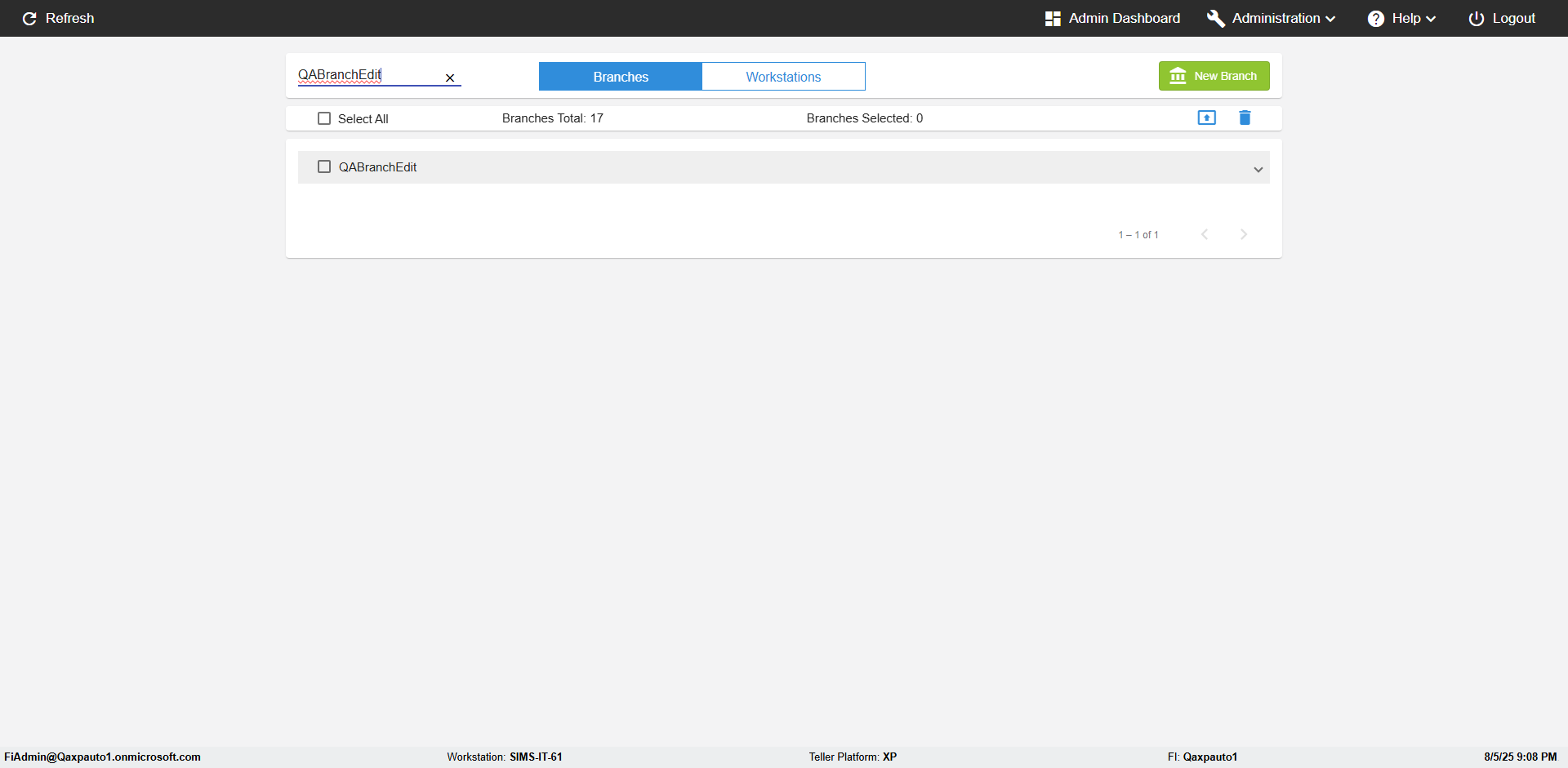Expand the QABranchEdit row chevron

(1258, 169)
